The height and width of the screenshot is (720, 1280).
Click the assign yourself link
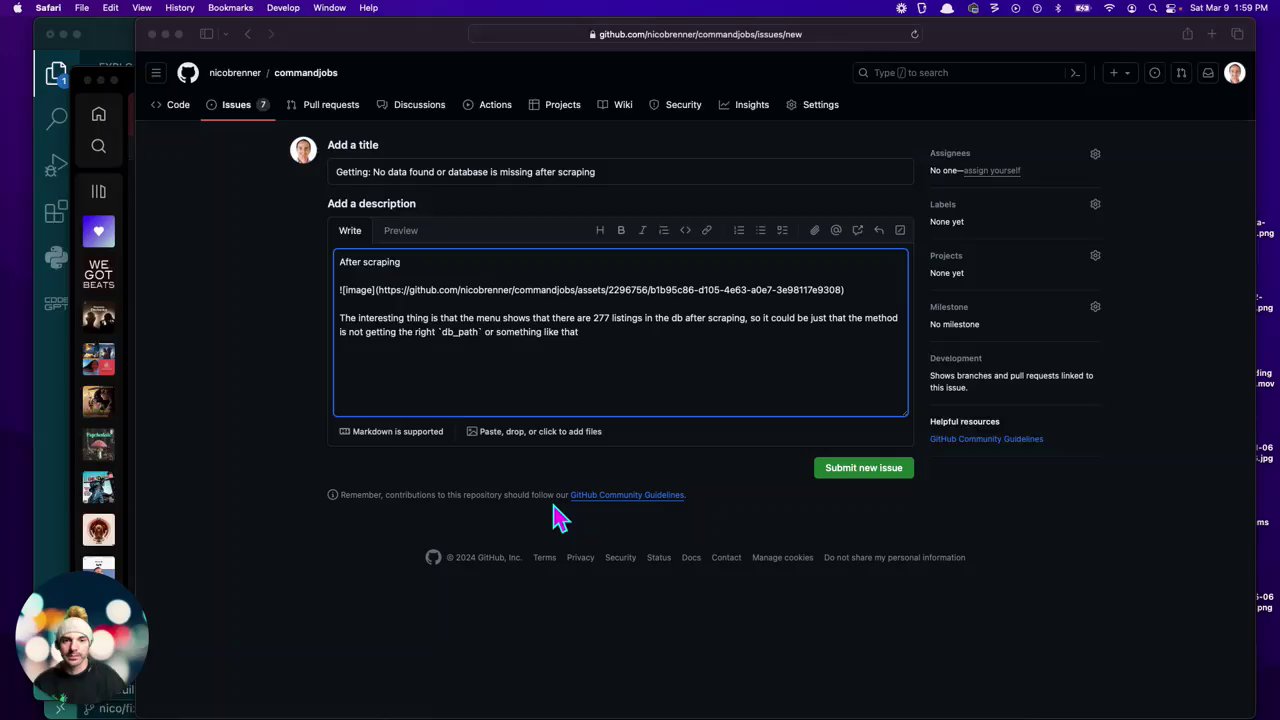[x=992, y=171]
